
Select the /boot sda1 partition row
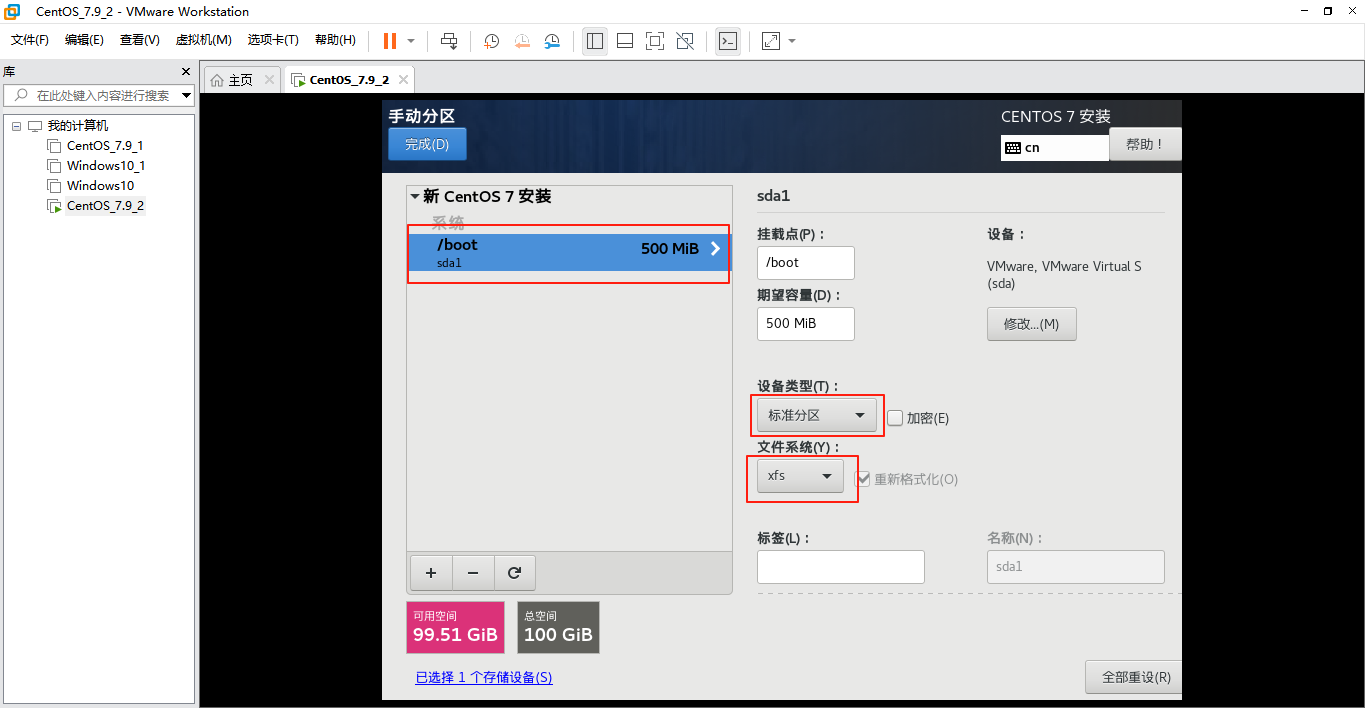(x=569, y=253)
